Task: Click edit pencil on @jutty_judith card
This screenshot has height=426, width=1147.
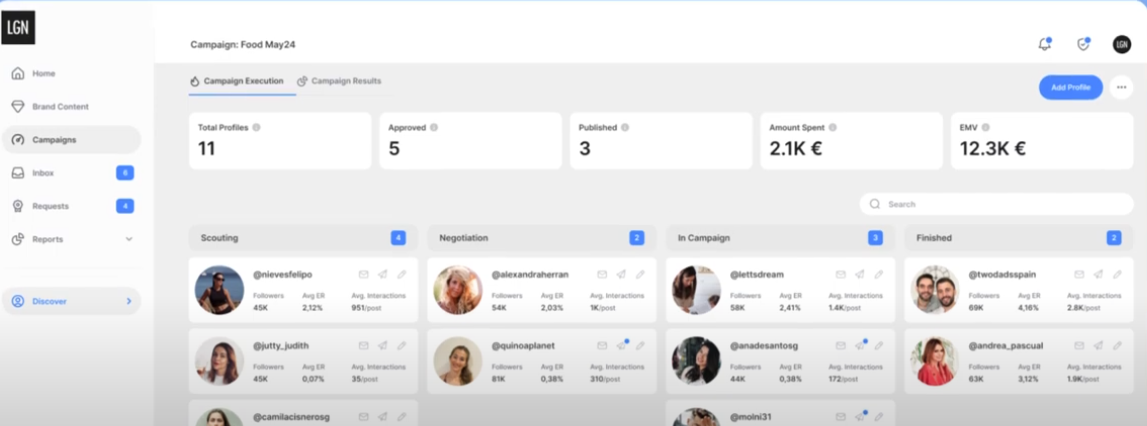Action: click(402, 345)
